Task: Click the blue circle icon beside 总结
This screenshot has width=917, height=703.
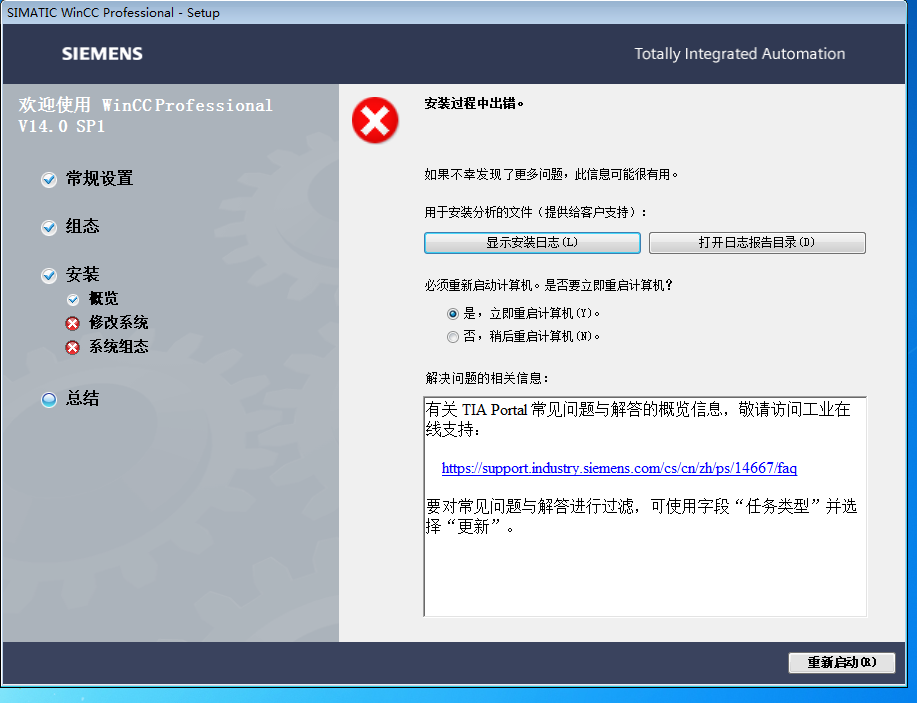Action: tap(49, 400)
